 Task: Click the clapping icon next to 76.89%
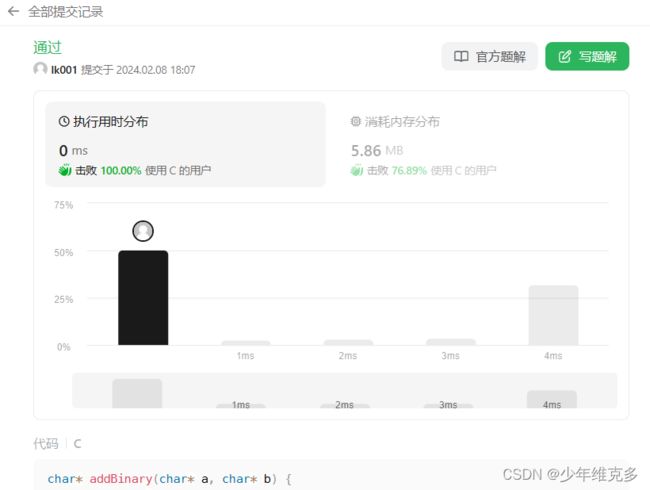[x=357, y=170]
